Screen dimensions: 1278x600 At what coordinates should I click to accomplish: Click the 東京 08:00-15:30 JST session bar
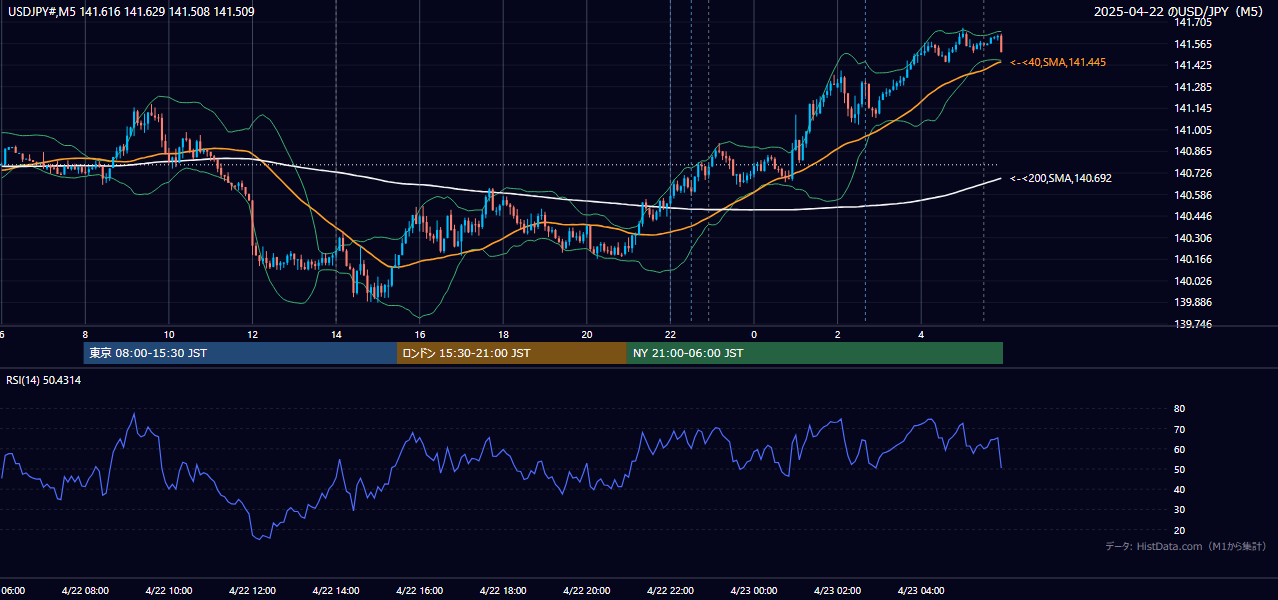pyautogui.click(x=240, y=353)
